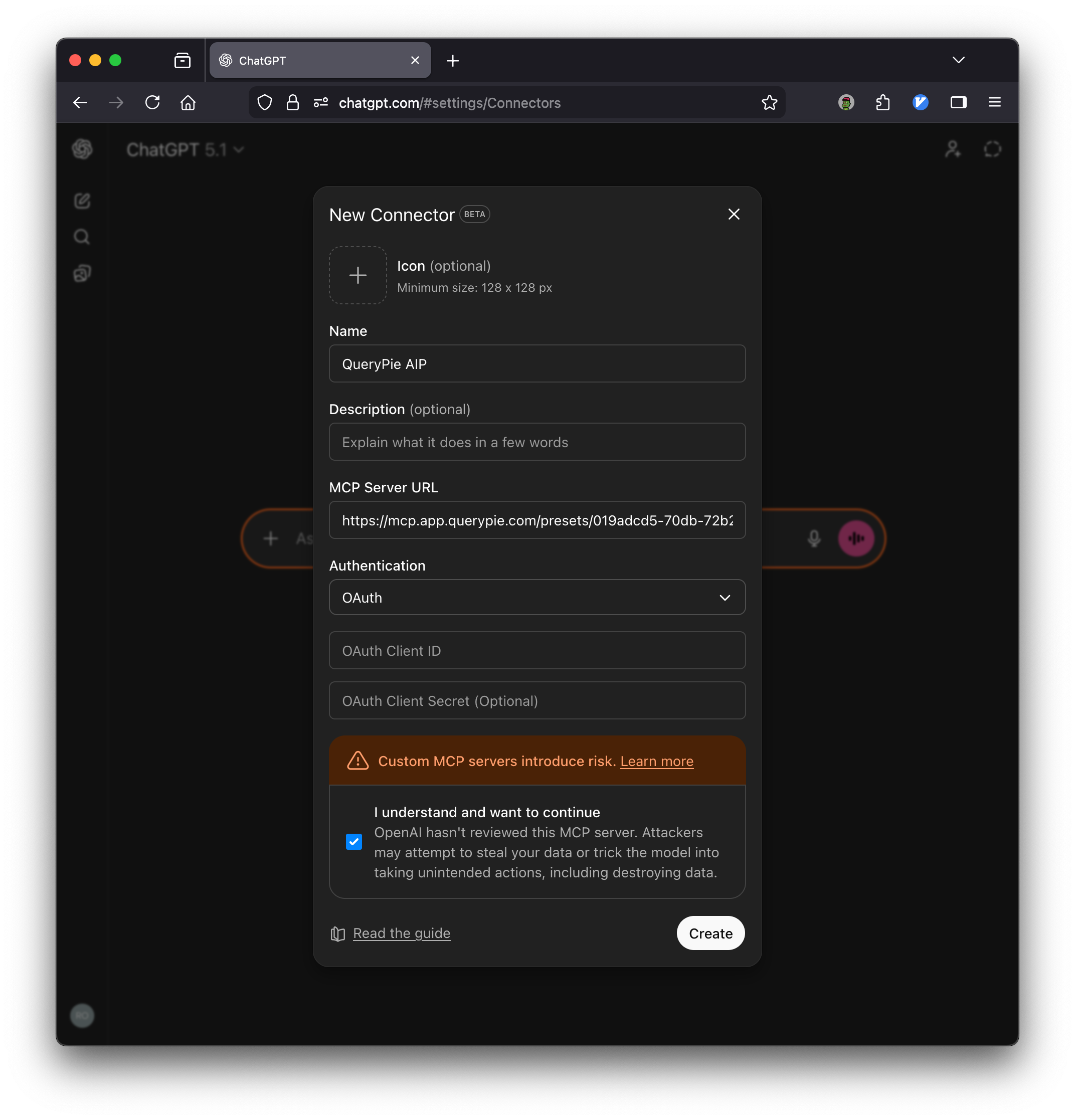Uncheck the I understand and want to continue box
1075x1120 pixels.
[354, 842]
